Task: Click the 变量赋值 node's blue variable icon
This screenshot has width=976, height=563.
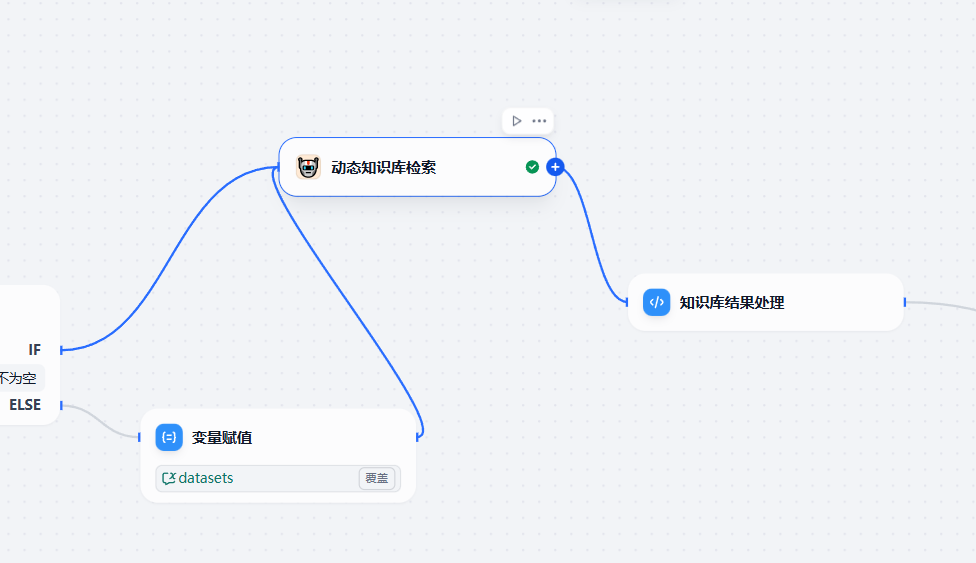Action: pyautogui.click(x=169, y=437)
